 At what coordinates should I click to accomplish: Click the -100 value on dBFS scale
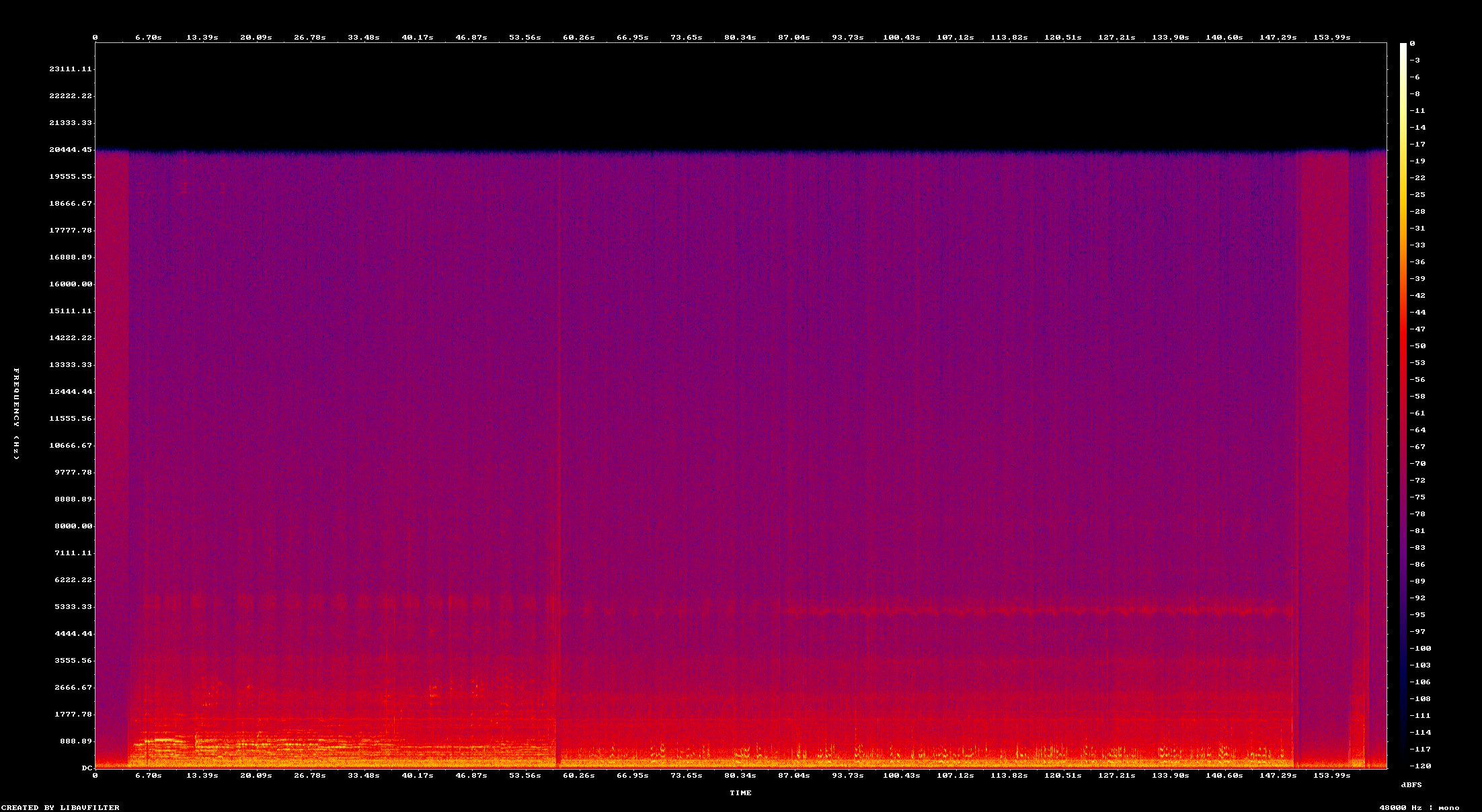coord(1420,649)
